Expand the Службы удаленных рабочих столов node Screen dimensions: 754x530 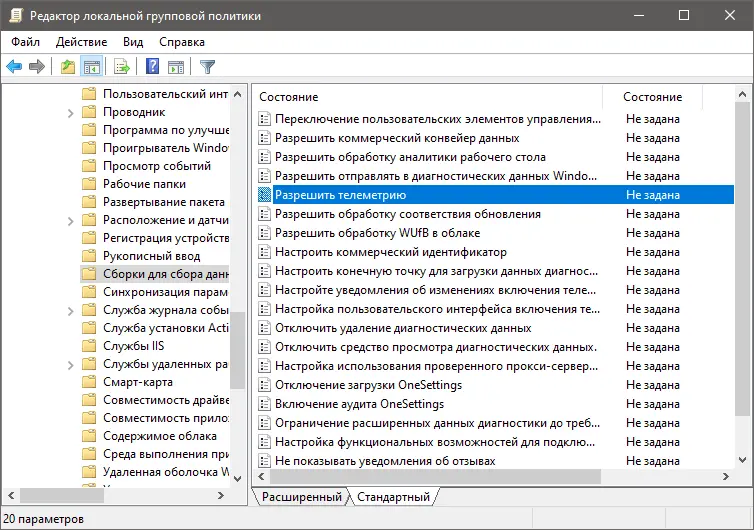71,364
